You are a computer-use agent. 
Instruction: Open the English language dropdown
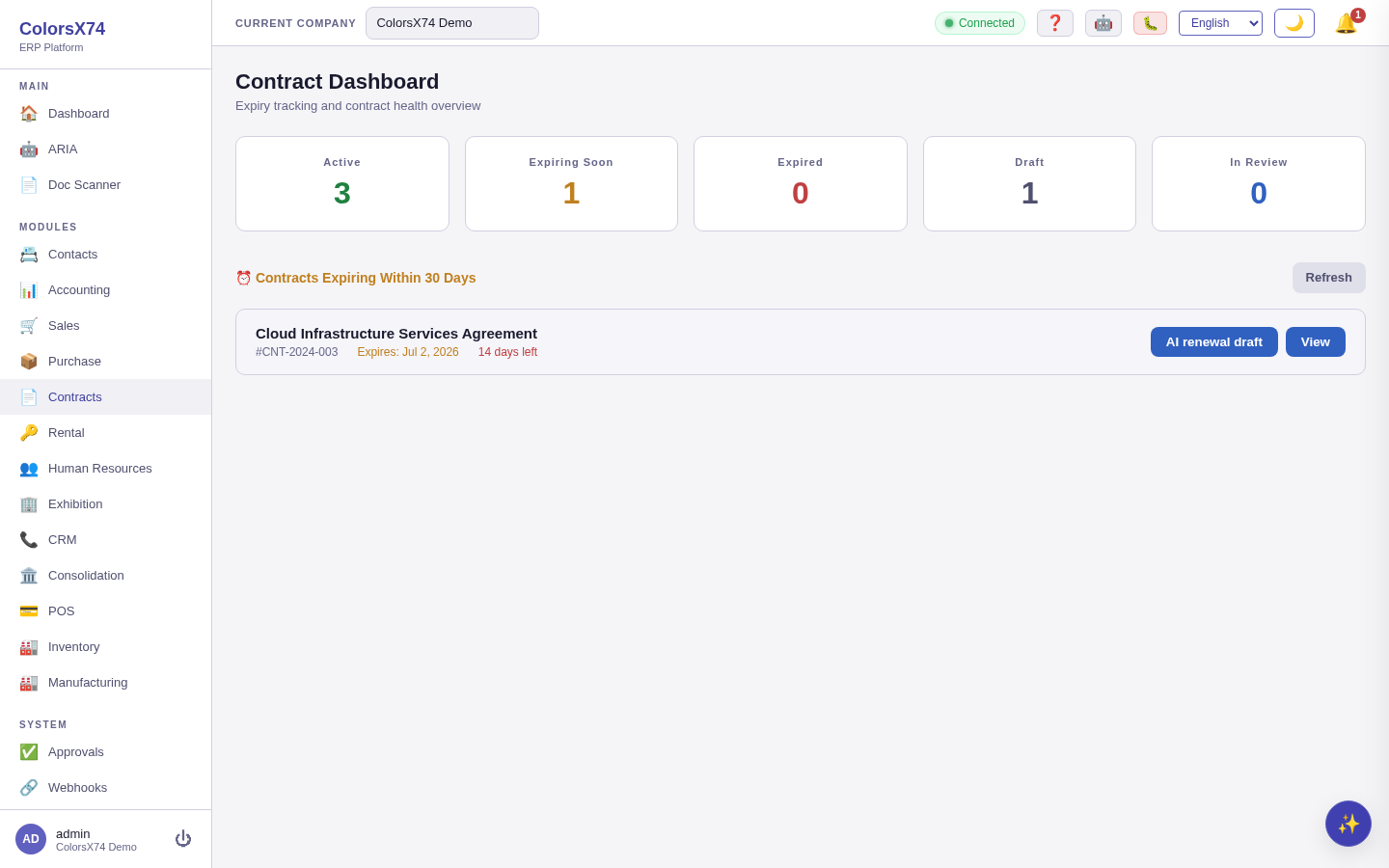coord(1220,23)
